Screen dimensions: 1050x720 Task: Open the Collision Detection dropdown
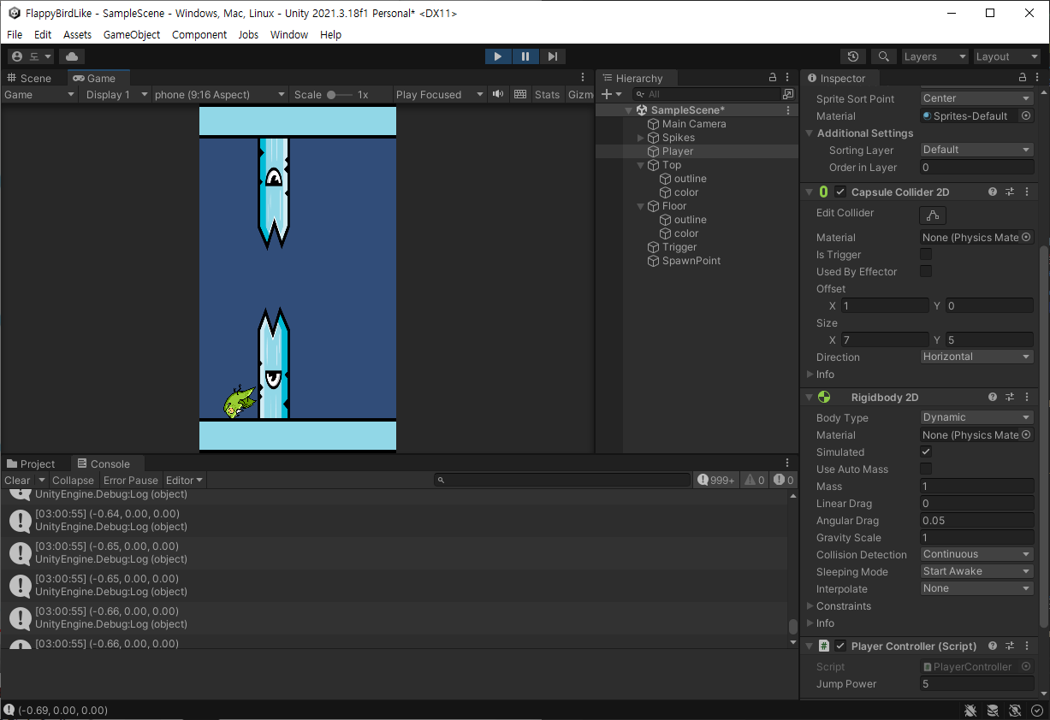coord(976,555)
